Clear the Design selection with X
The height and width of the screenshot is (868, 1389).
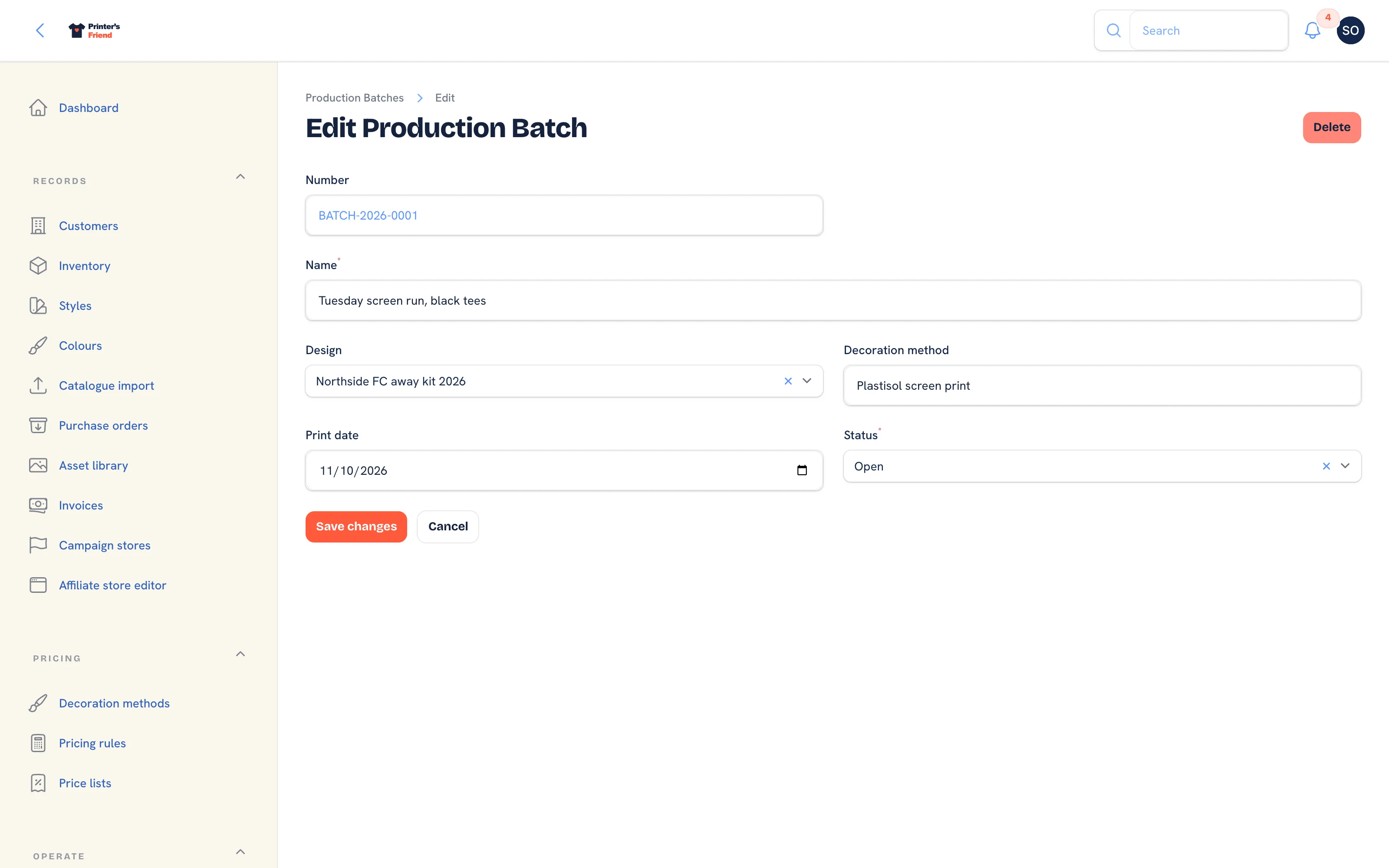(788, 381)
